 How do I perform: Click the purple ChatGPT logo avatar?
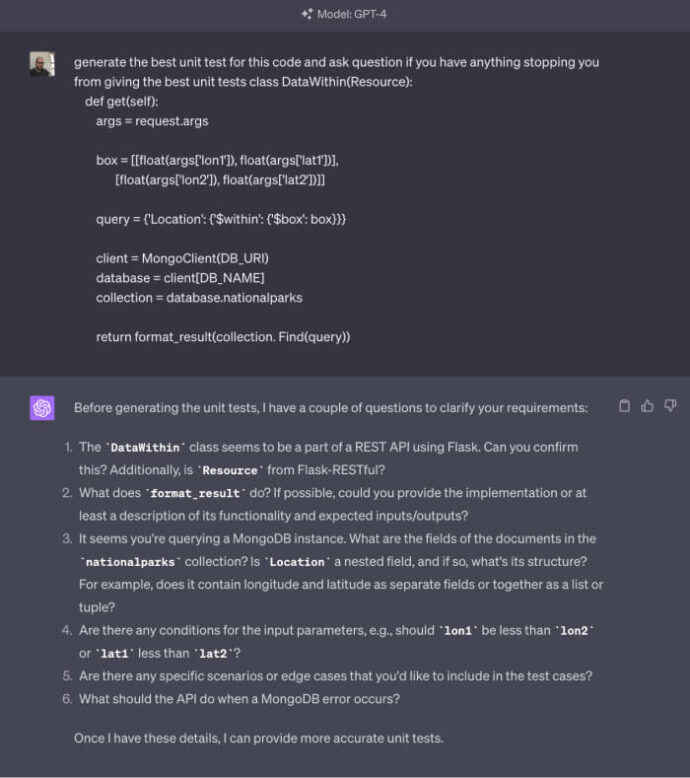click(42, 408)
